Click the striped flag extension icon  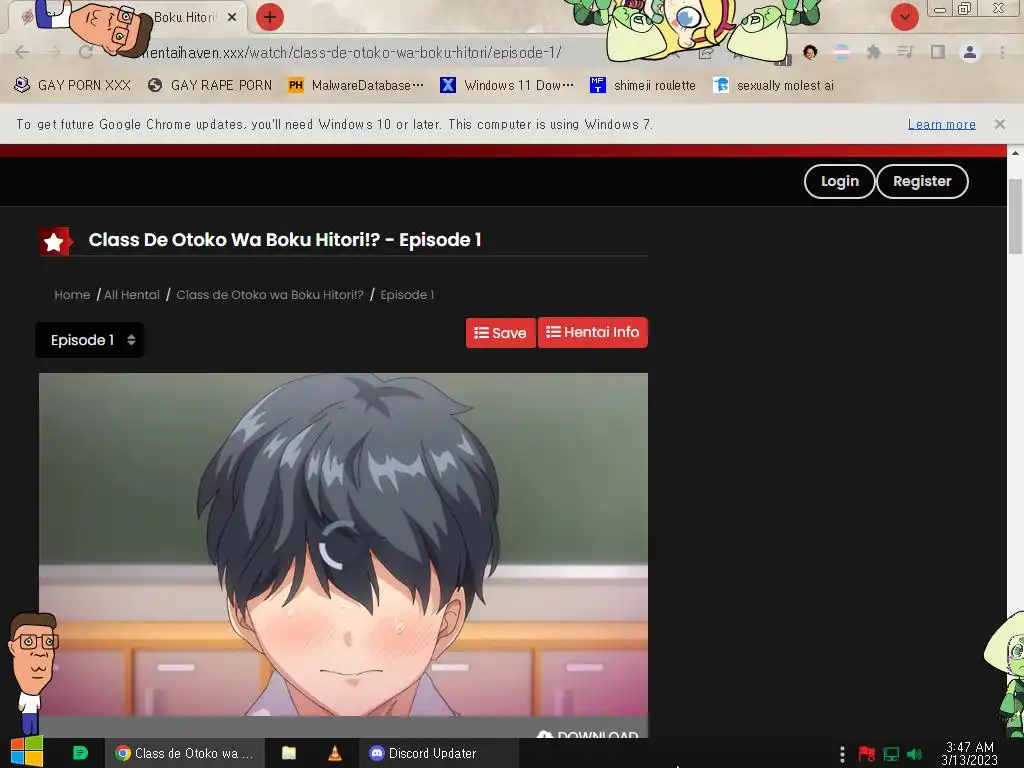842,52
